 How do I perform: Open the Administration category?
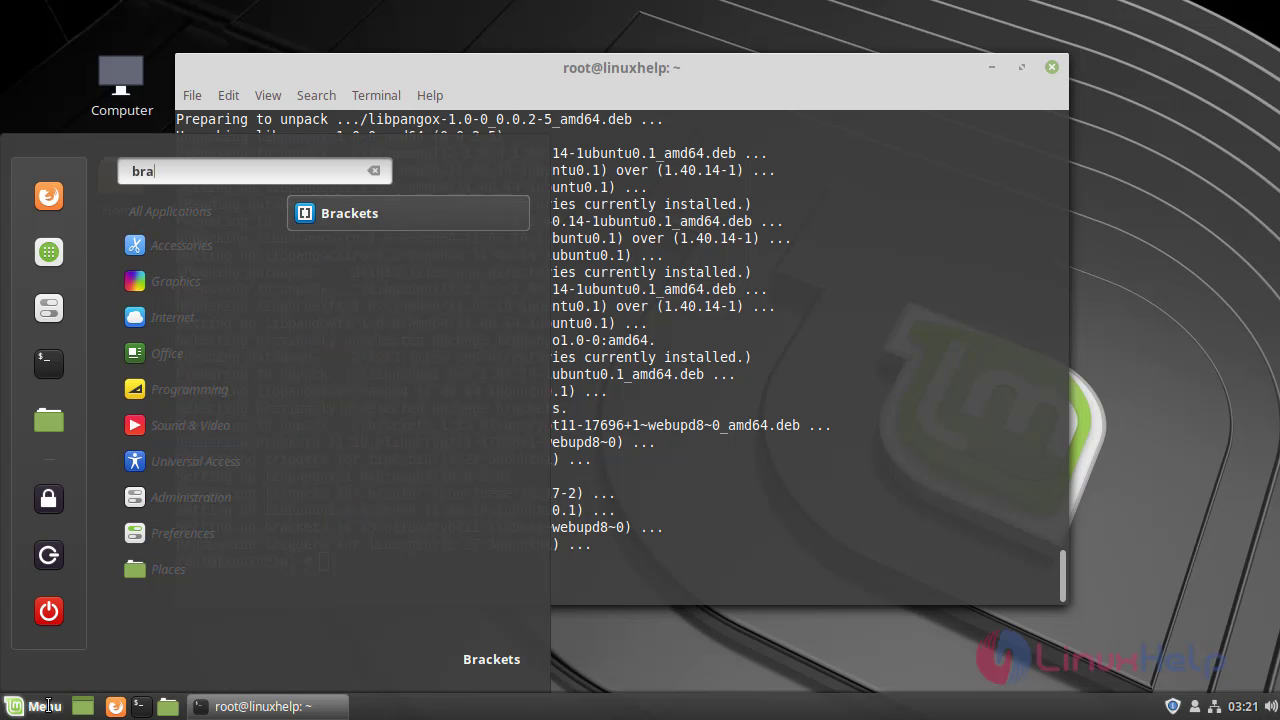pos(177,497)
